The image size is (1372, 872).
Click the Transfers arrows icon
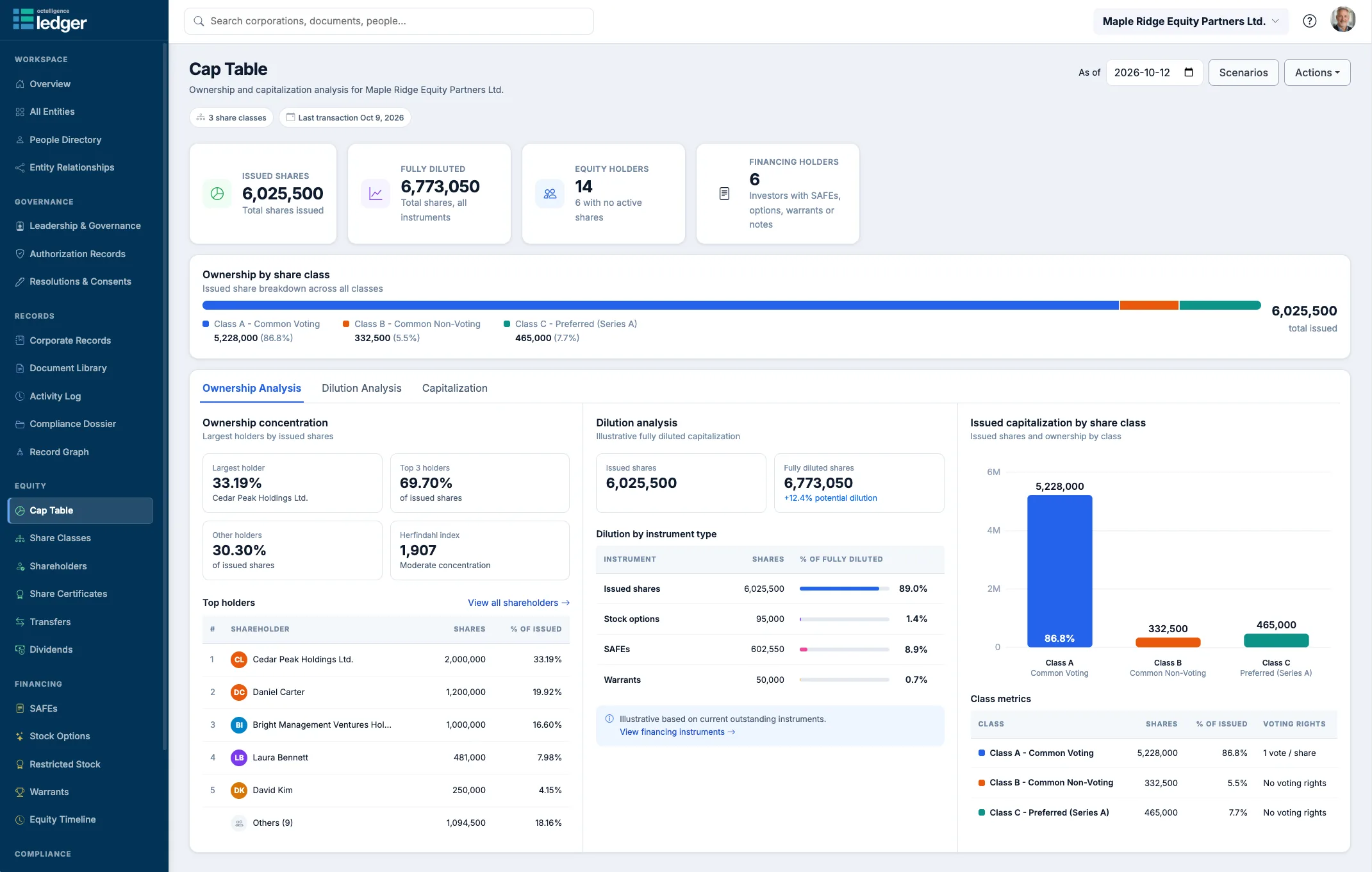20,622
